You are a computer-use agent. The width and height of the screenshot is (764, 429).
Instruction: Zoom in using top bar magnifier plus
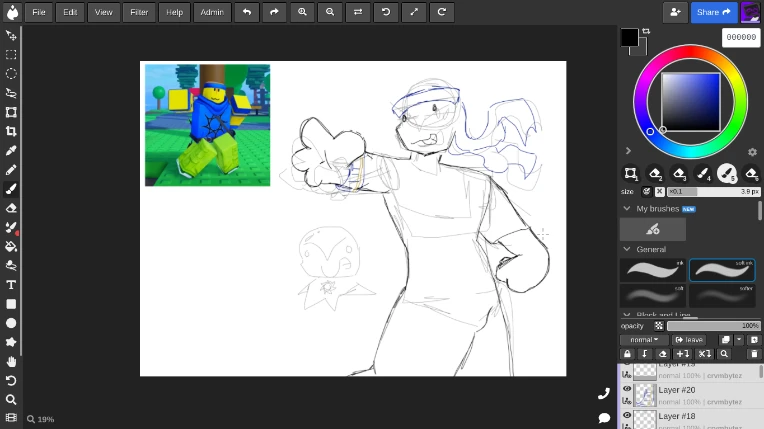point(302,12)
